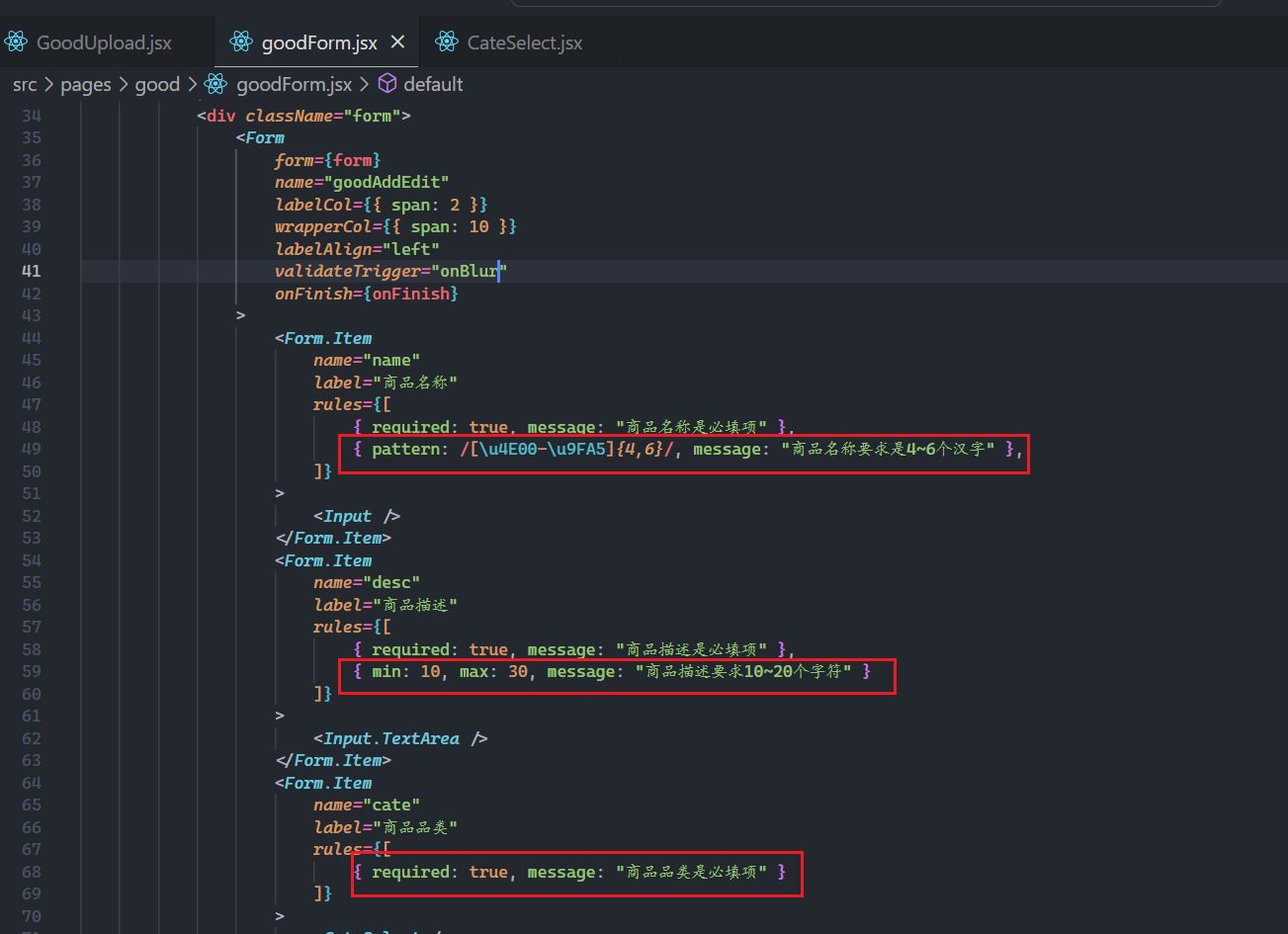Image resolution: width=1288 pixels, height=934 pixels.
Task: Click the pages breadcrumb
Action: click(x=86, y=85)
